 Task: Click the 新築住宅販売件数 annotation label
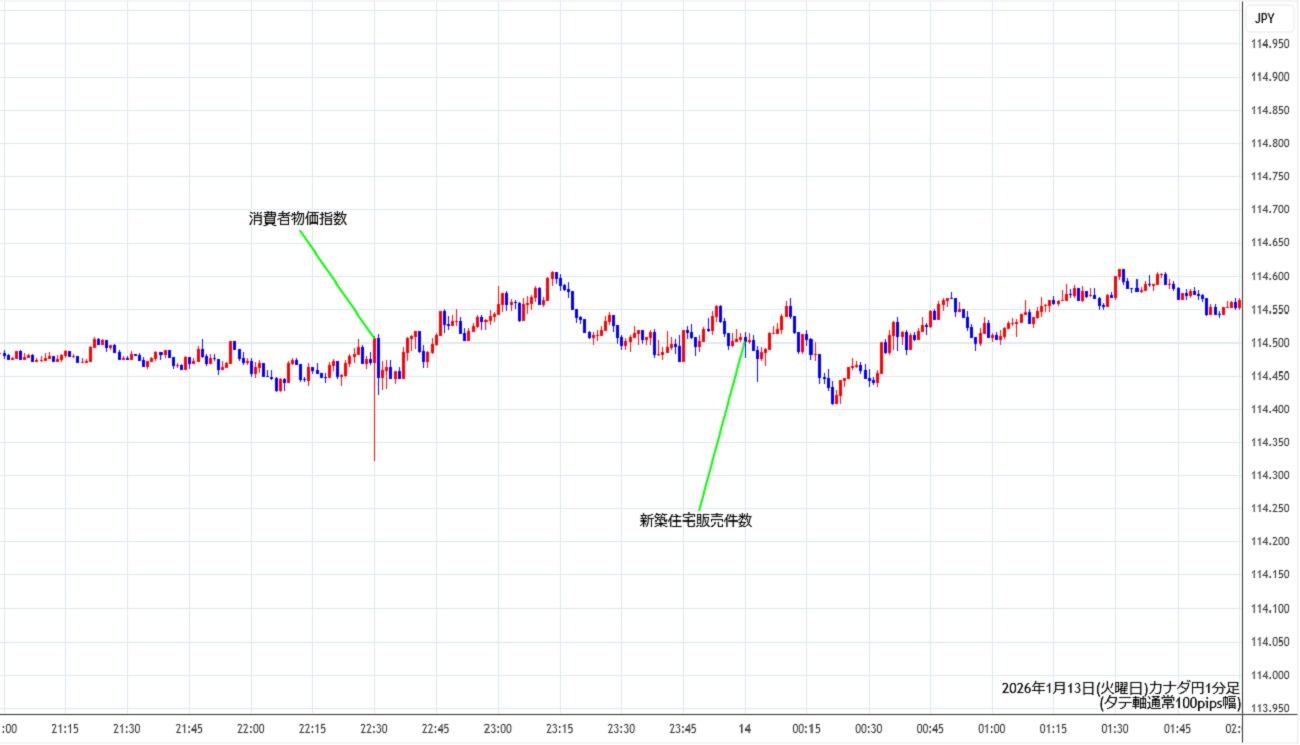pos(695,521)
